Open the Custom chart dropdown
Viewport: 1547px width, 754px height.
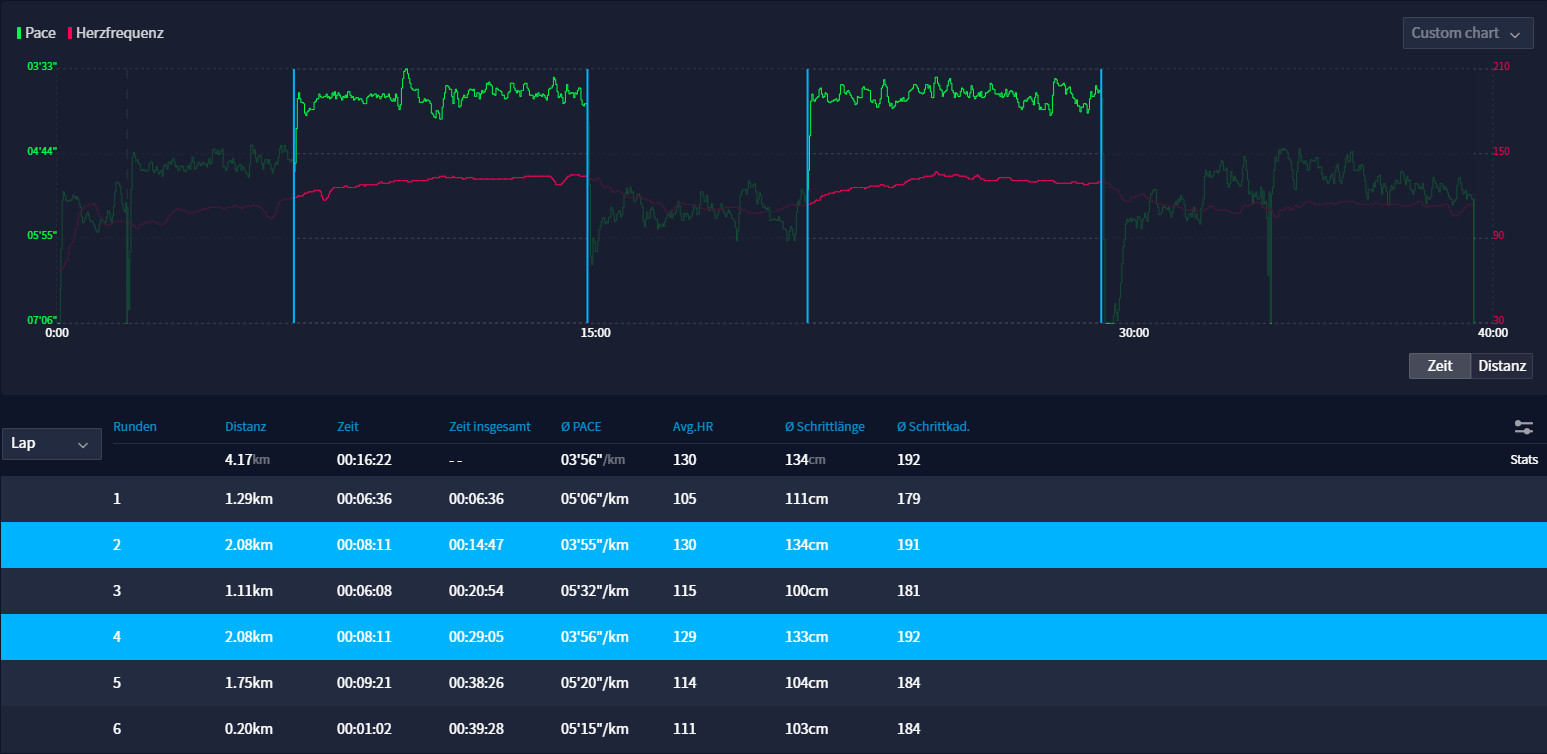[1467, 33]
